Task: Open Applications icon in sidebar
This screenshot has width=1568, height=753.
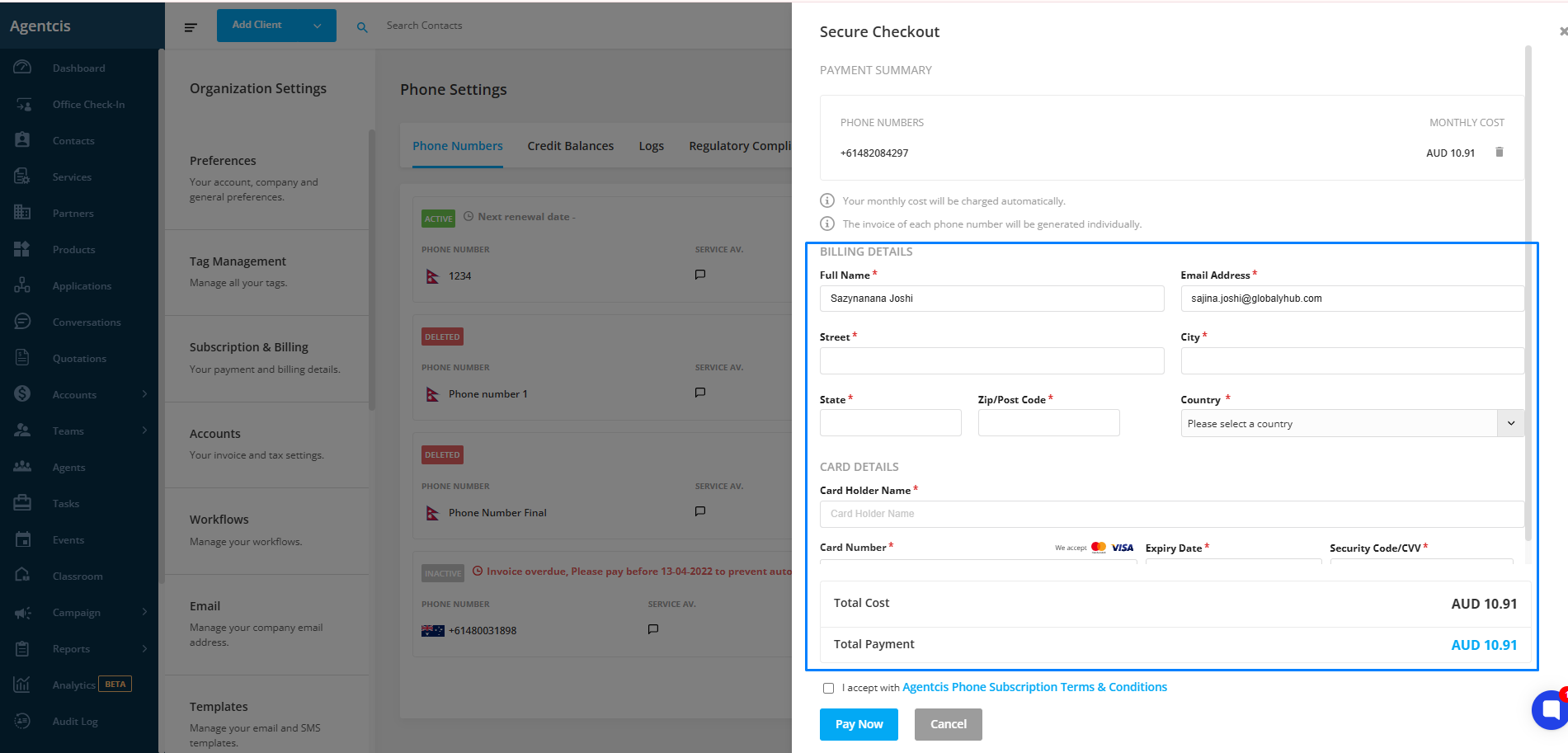Action: click(22, 285)
